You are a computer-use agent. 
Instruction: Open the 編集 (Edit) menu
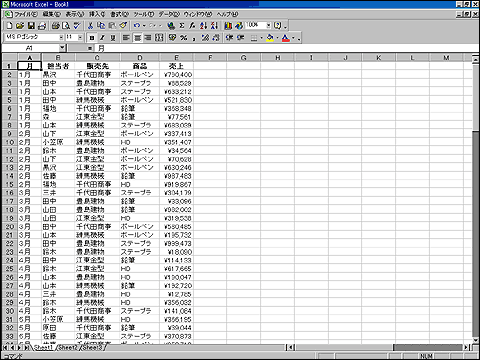point(52,14)
